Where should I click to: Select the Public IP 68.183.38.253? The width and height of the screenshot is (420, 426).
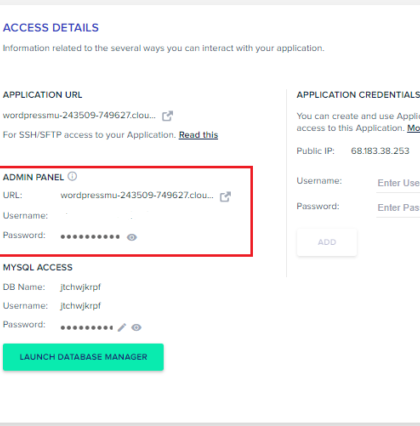[380, 151]
